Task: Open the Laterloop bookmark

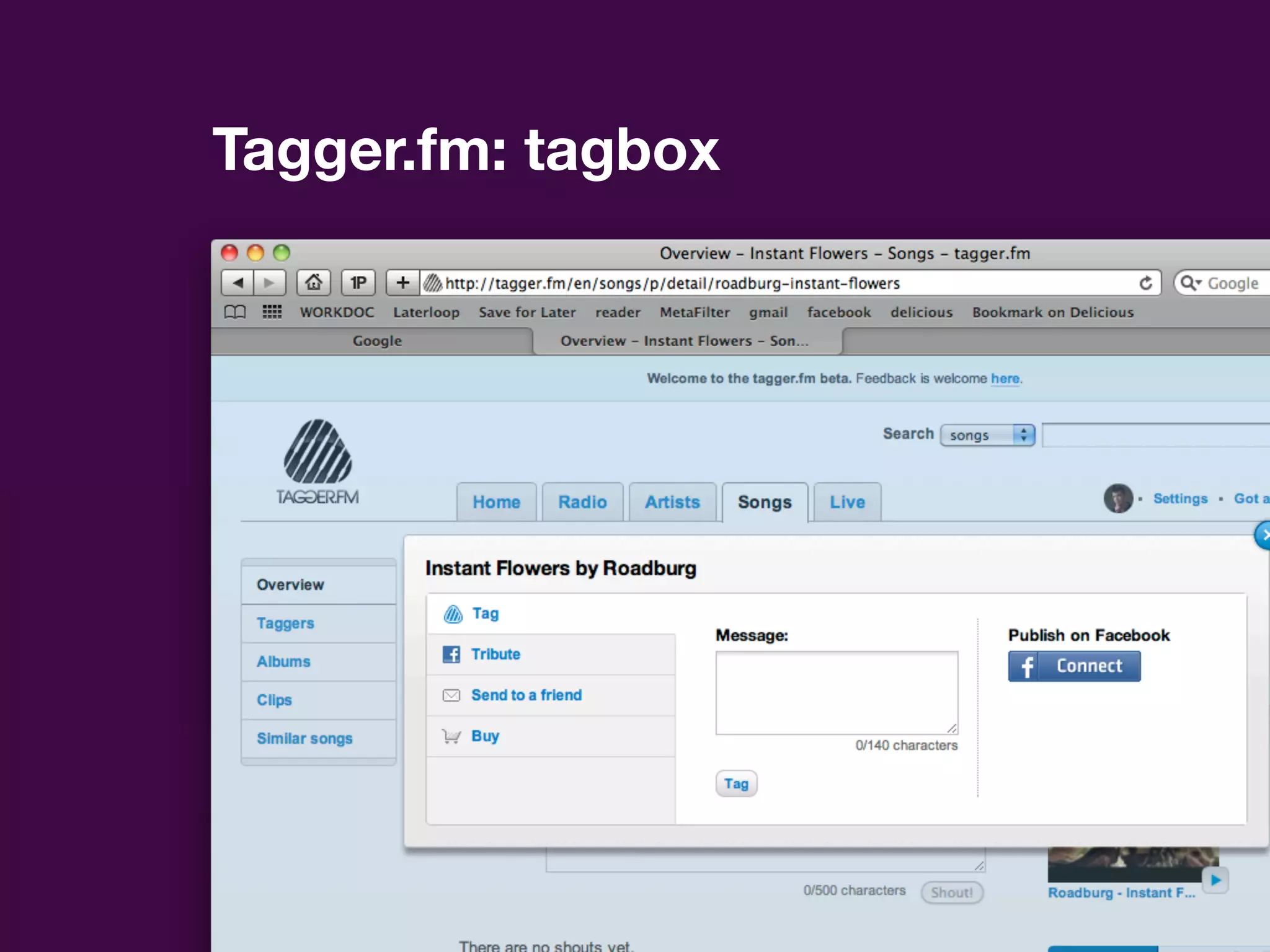Action: tap(427, 312)
